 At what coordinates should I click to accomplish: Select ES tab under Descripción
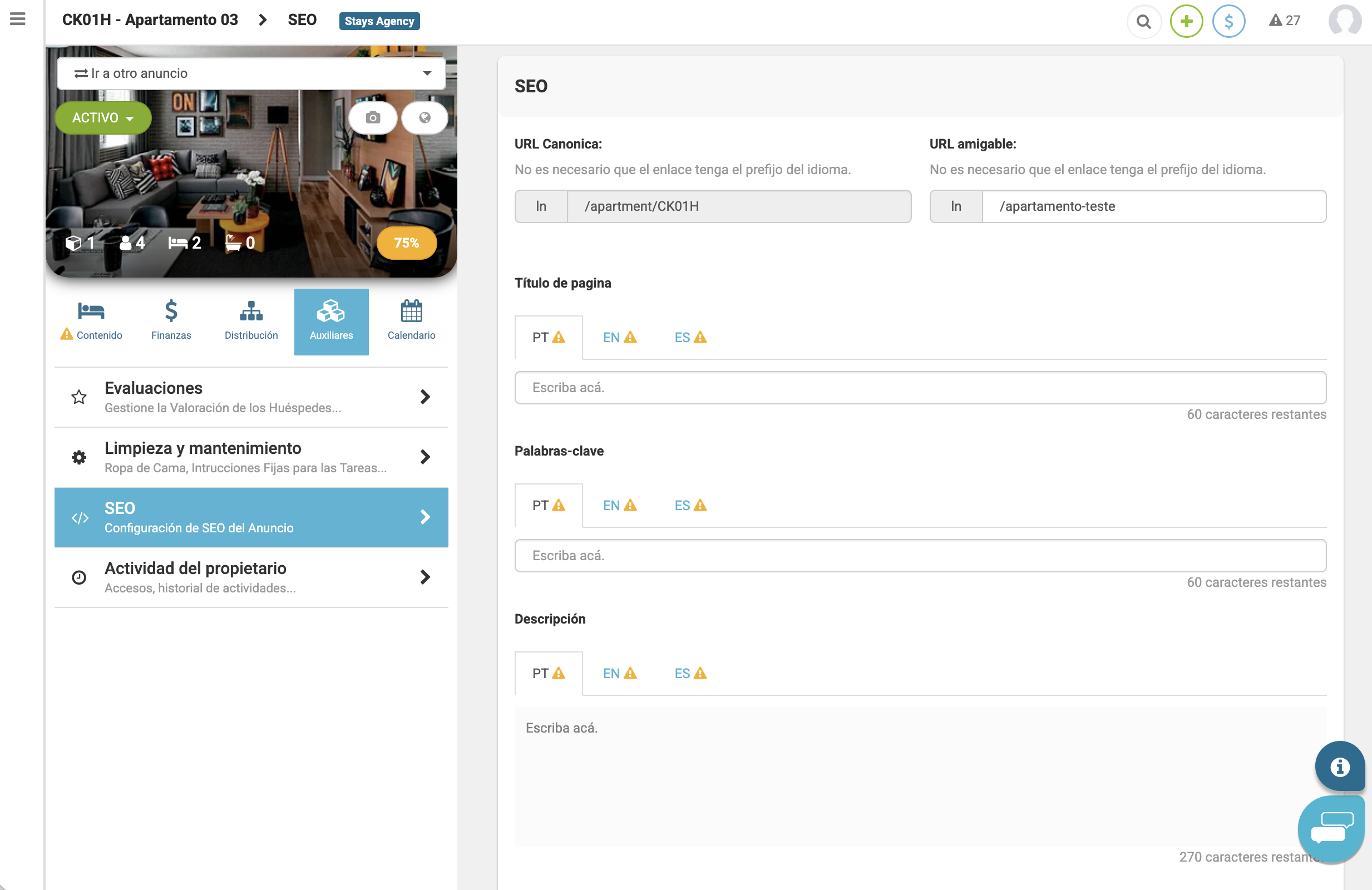click(x=689, y=673)
